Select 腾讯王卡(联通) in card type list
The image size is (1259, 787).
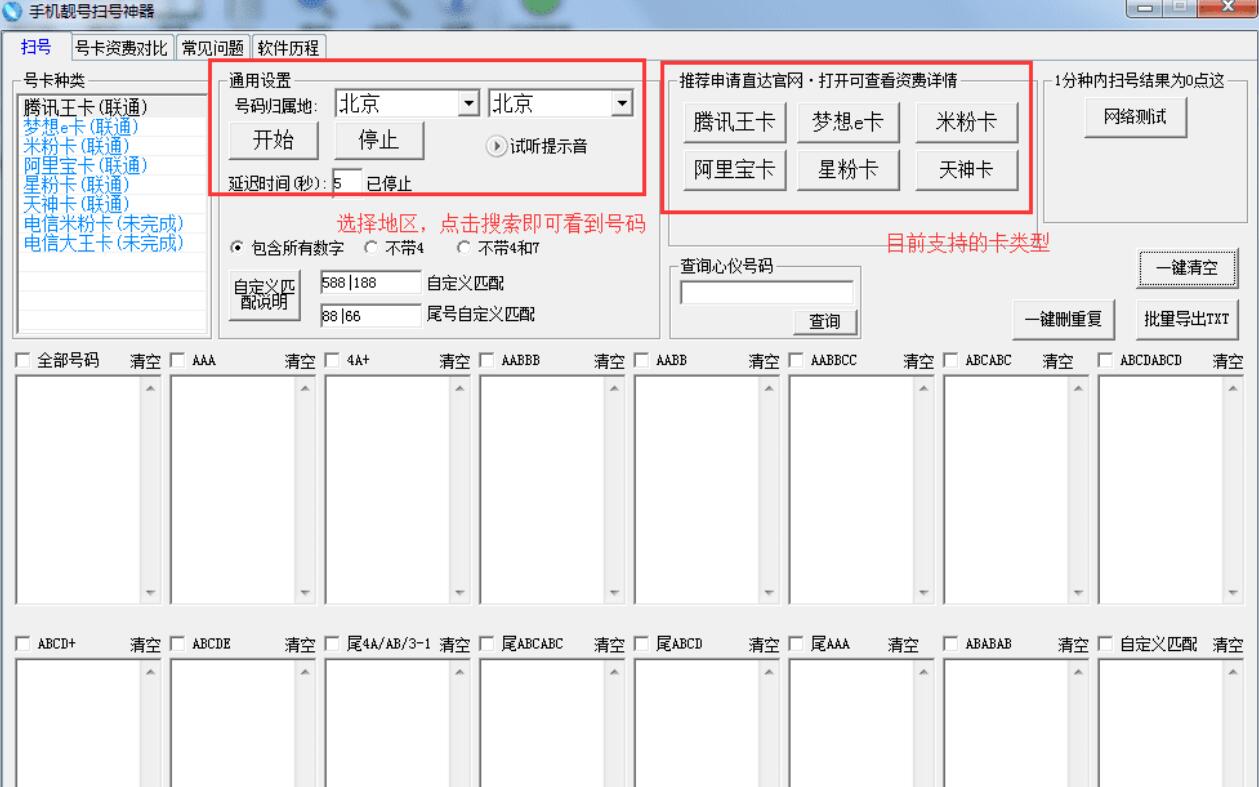pos(111,107)
